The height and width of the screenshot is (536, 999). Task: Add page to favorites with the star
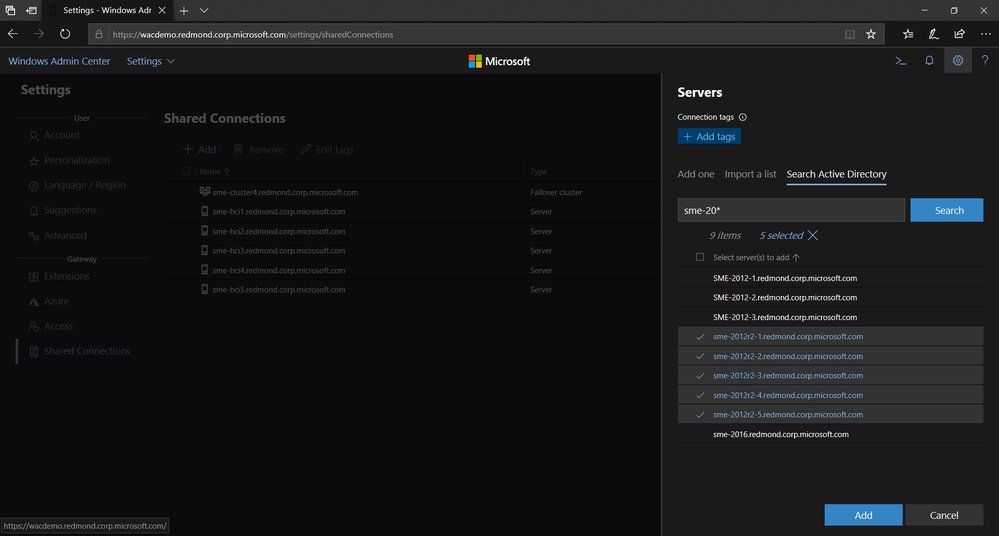point(871,34)
